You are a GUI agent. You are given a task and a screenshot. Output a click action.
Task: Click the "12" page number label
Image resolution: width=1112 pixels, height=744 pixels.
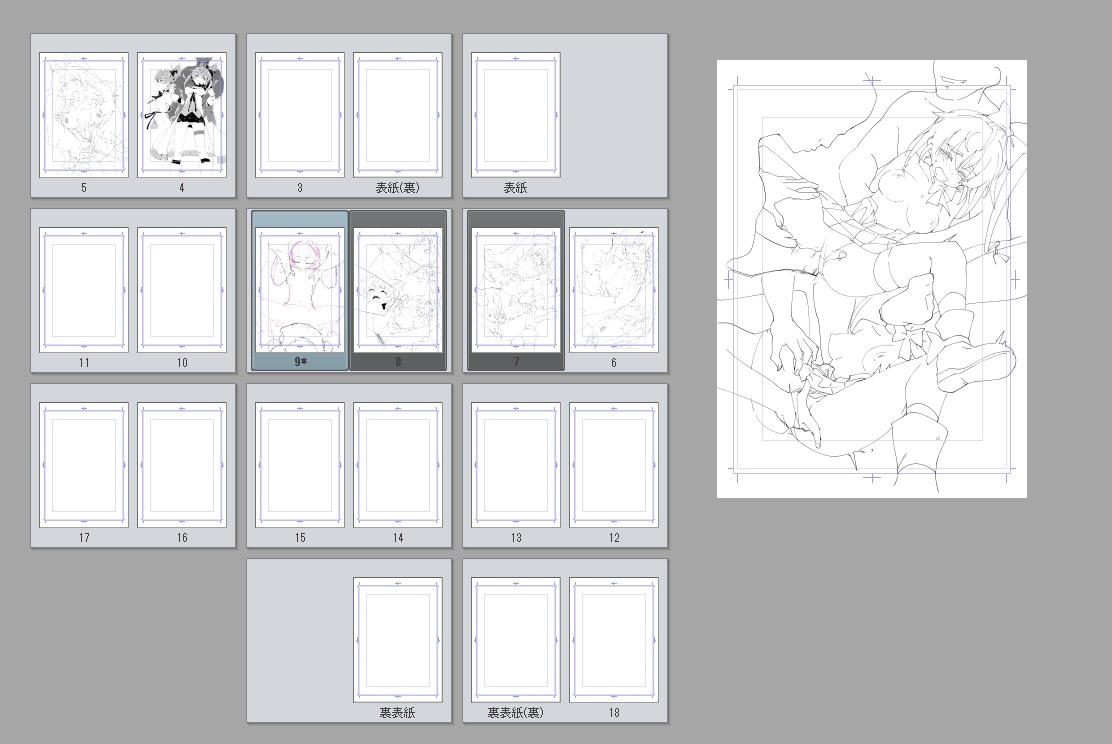tap(614, 538)
